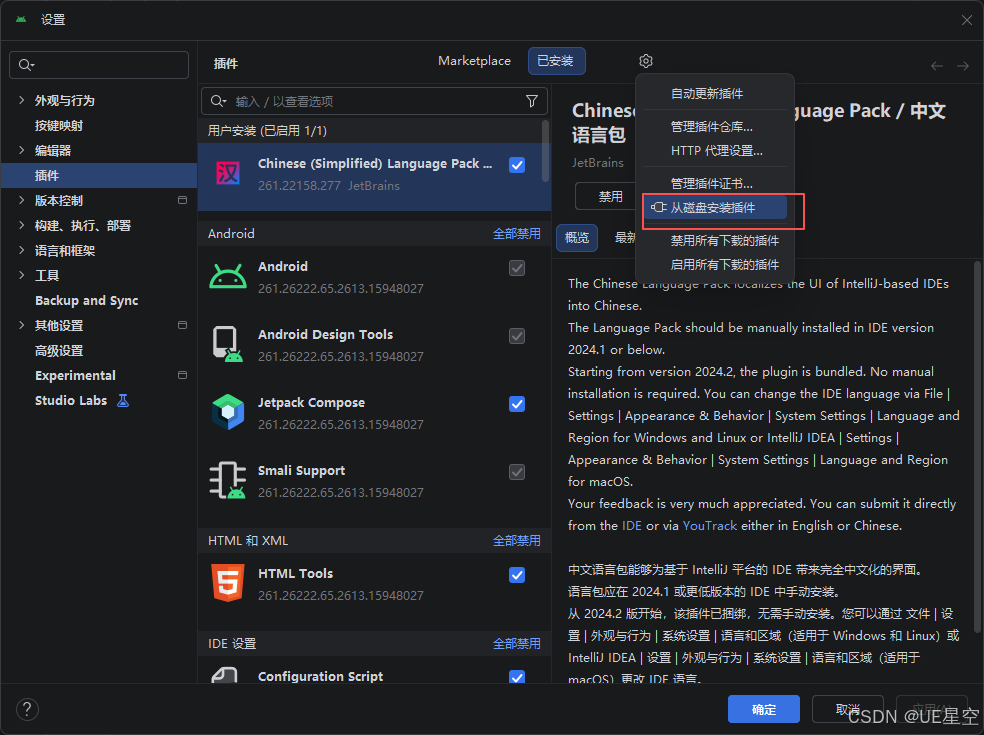Viewport: 984px width, 735px height.
Task: Click 全部禁用 link for Android group
Action: coord(516,233)
